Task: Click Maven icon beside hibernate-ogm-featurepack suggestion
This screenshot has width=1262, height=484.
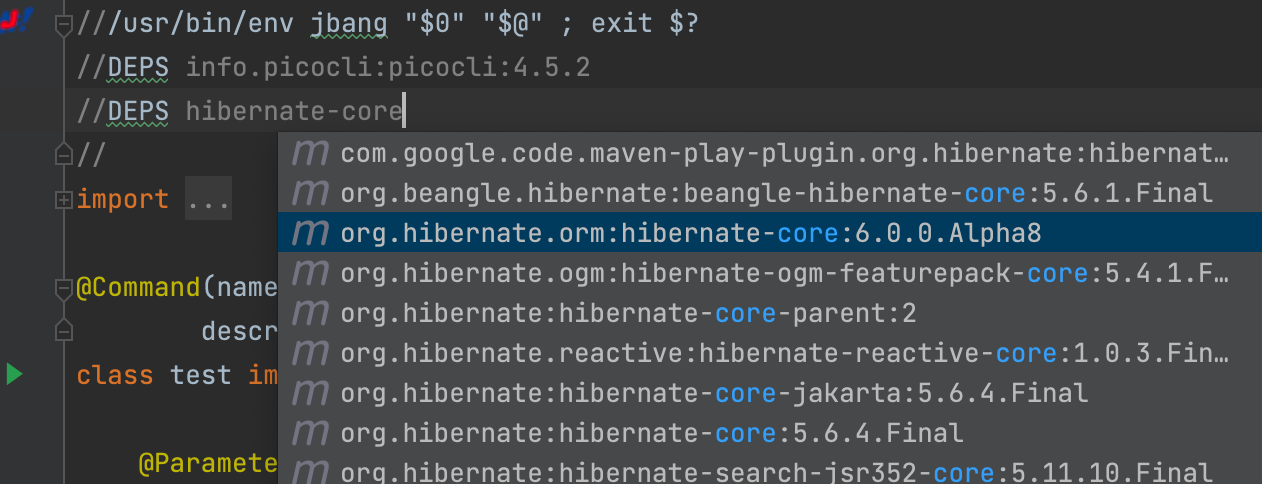Action: (x=310, y=274)
